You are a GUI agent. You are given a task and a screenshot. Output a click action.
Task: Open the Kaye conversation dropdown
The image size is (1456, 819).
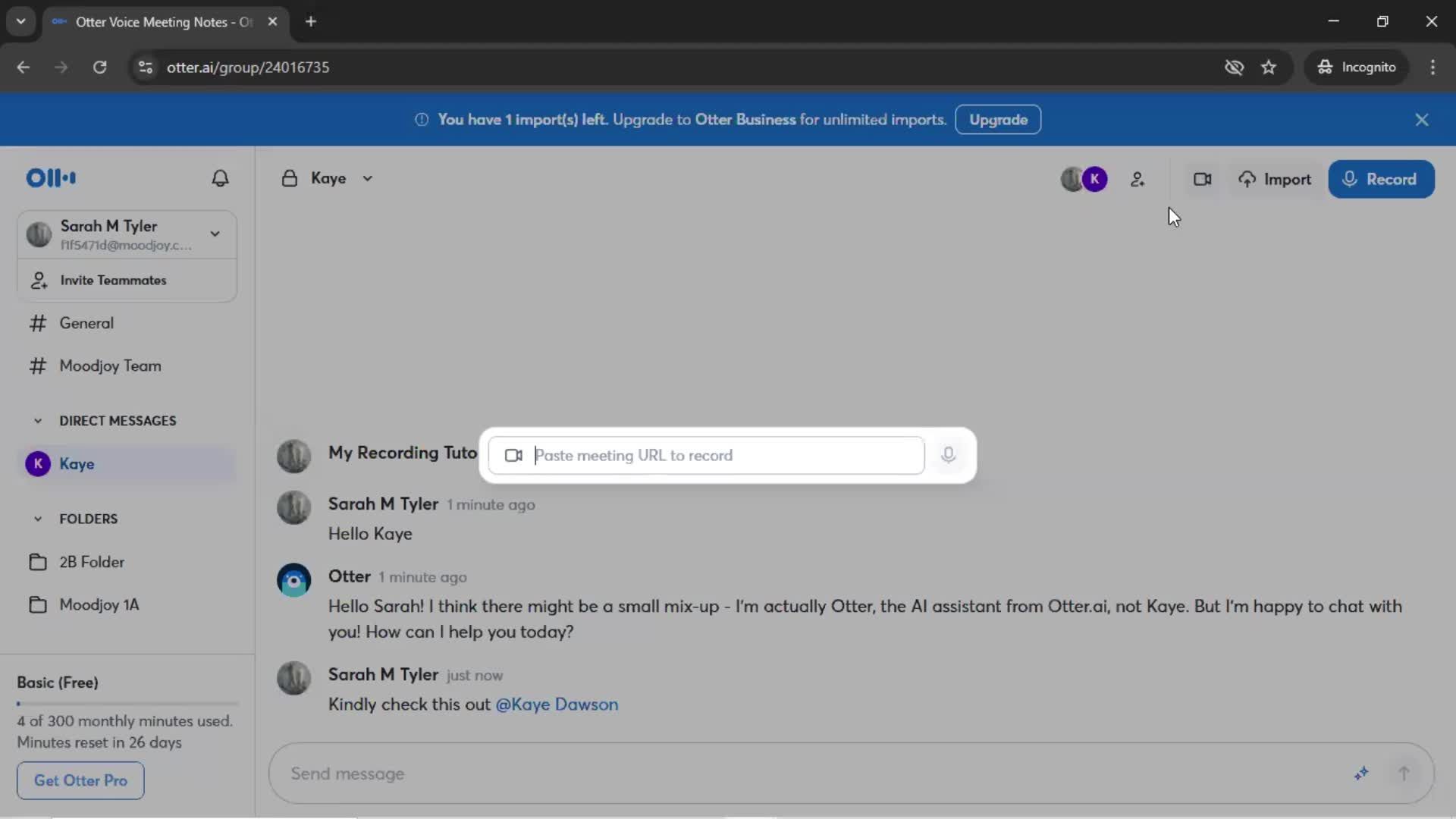(x=368, y=179)
